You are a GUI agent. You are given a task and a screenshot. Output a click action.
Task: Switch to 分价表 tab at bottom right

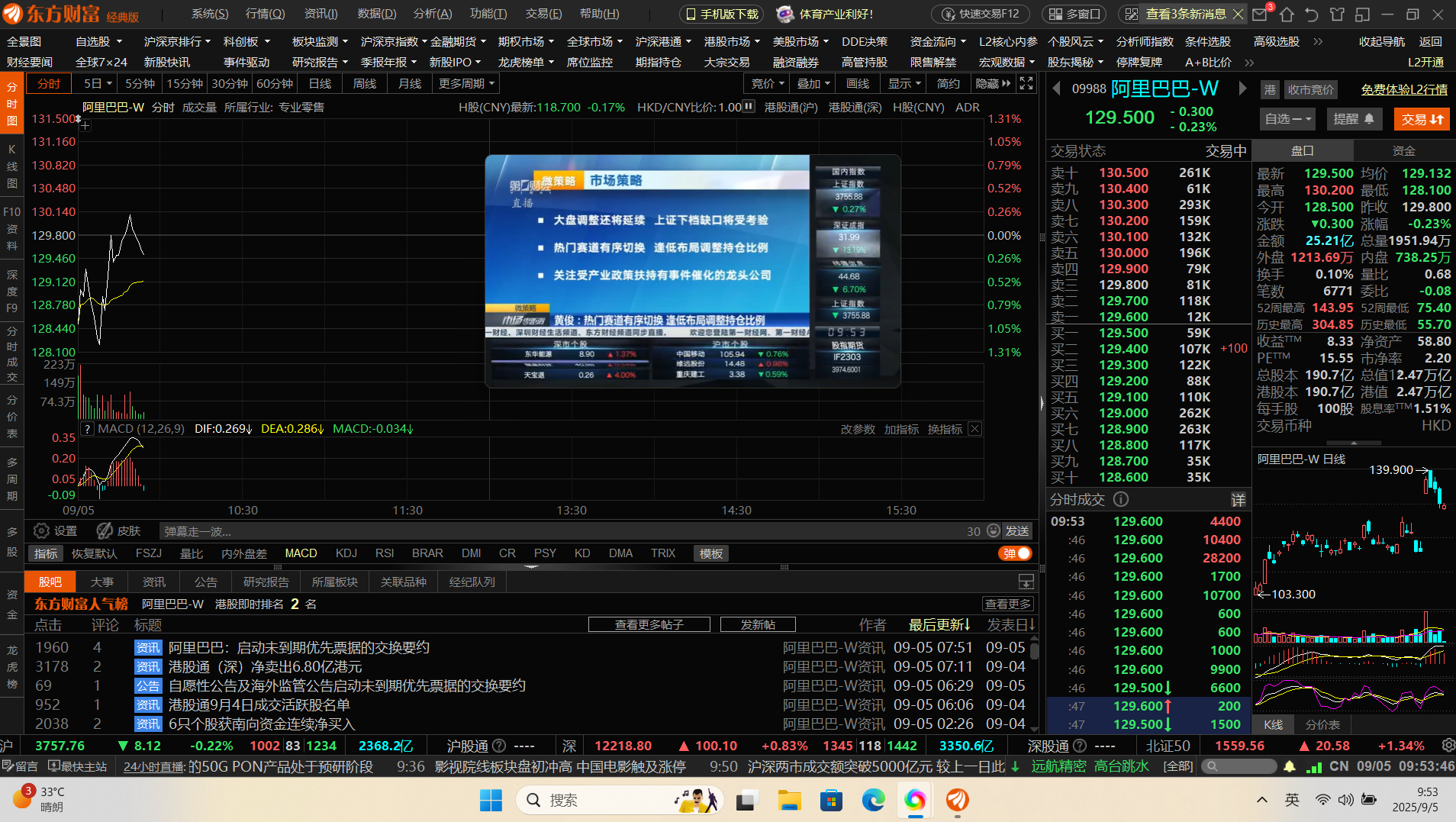1323,724
